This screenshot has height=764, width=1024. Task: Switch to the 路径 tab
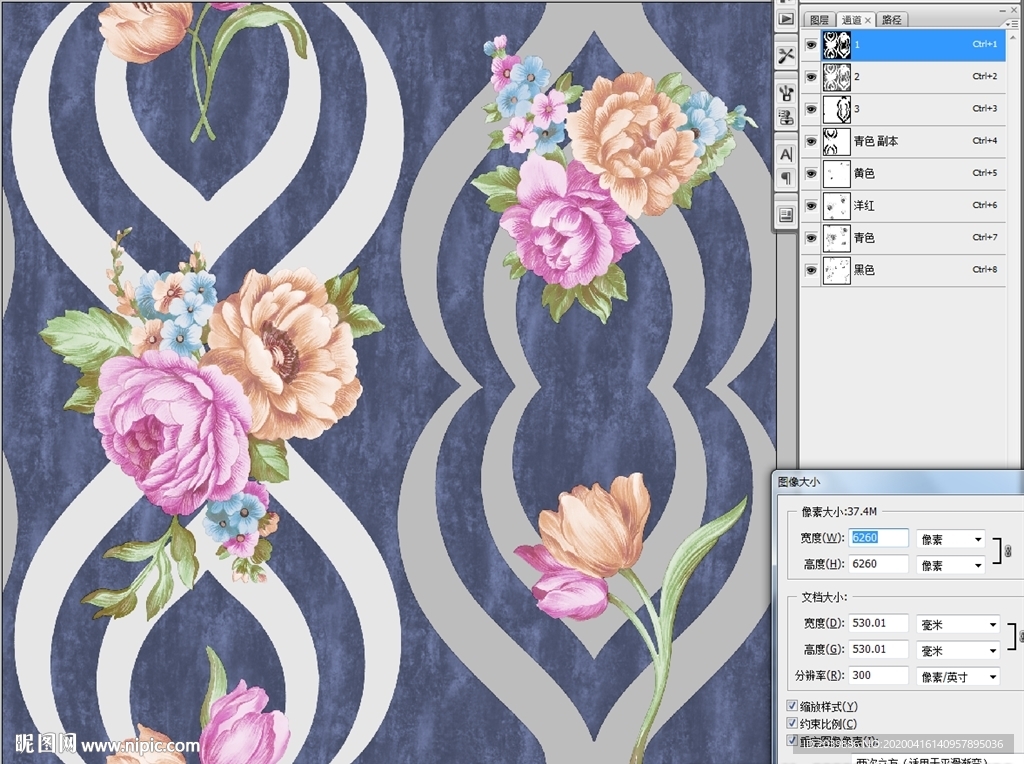[x=891, y=20]
